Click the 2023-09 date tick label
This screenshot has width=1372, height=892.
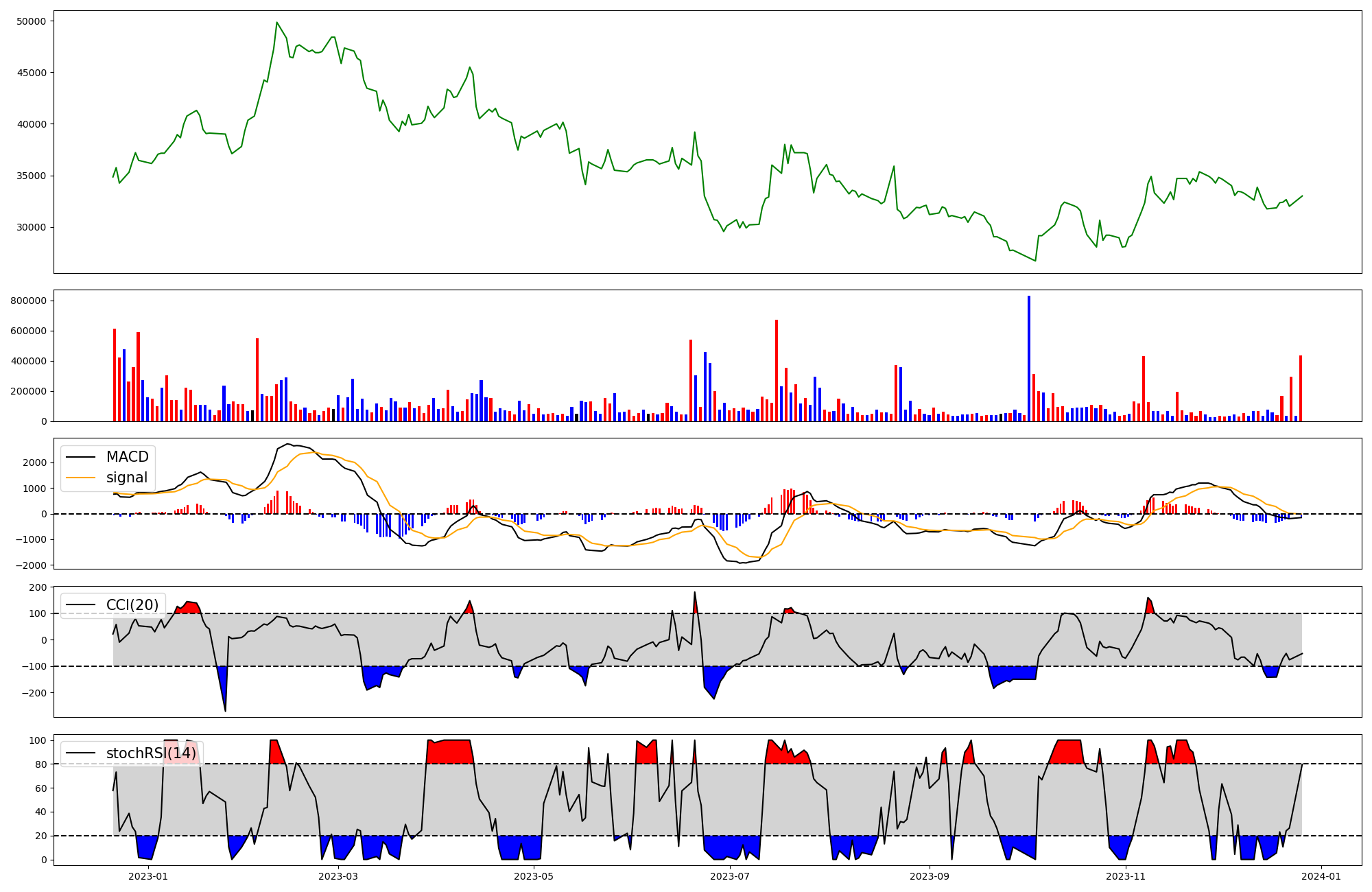click(930, 876)
